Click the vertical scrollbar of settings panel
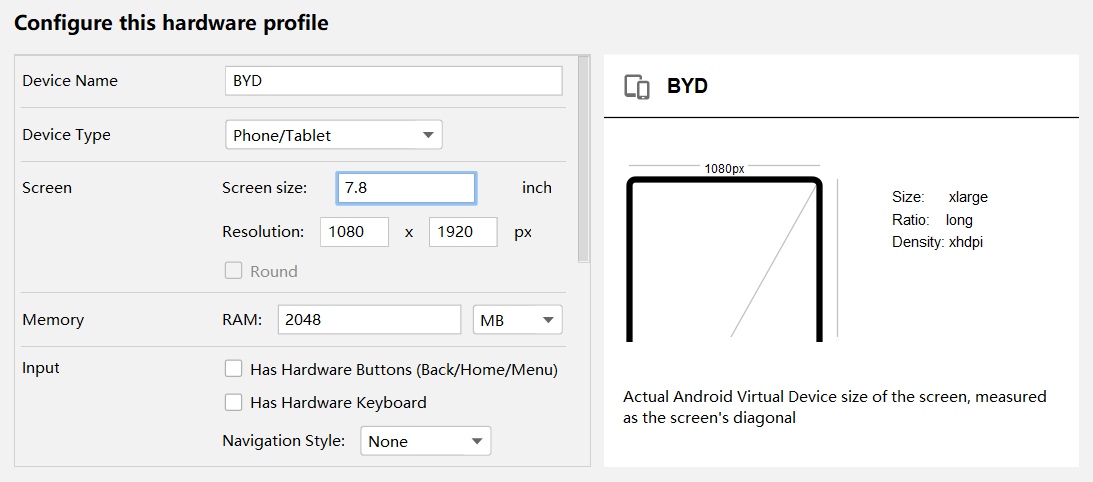1093x482 pixels. (583, 159)
